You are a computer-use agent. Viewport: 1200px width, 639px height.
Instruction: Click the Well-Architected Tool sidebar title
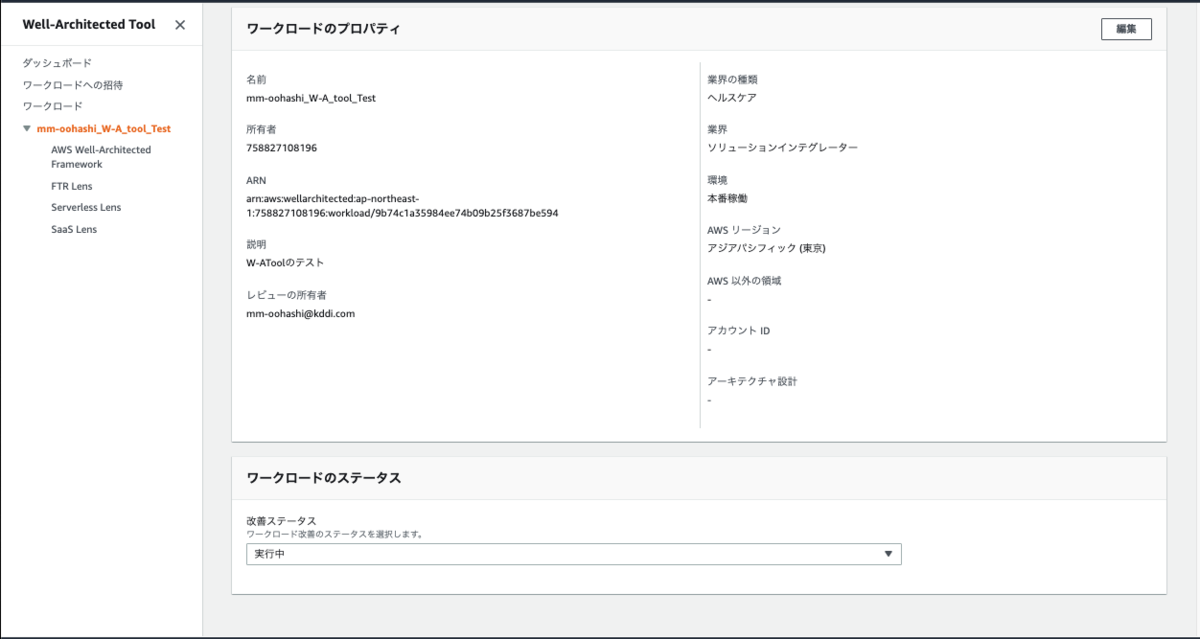89,25
